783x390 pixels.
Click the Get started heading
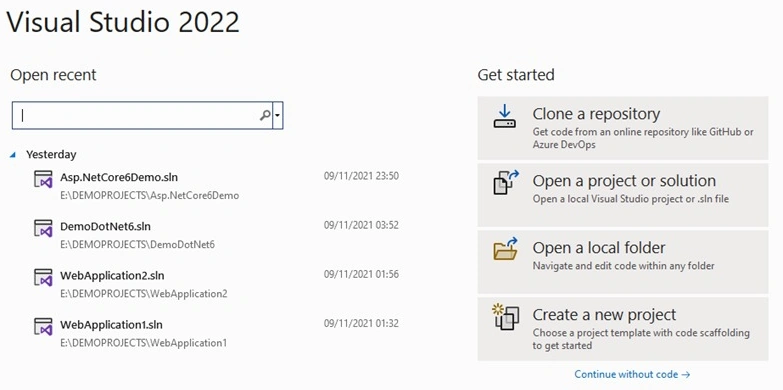coord(516,75)
